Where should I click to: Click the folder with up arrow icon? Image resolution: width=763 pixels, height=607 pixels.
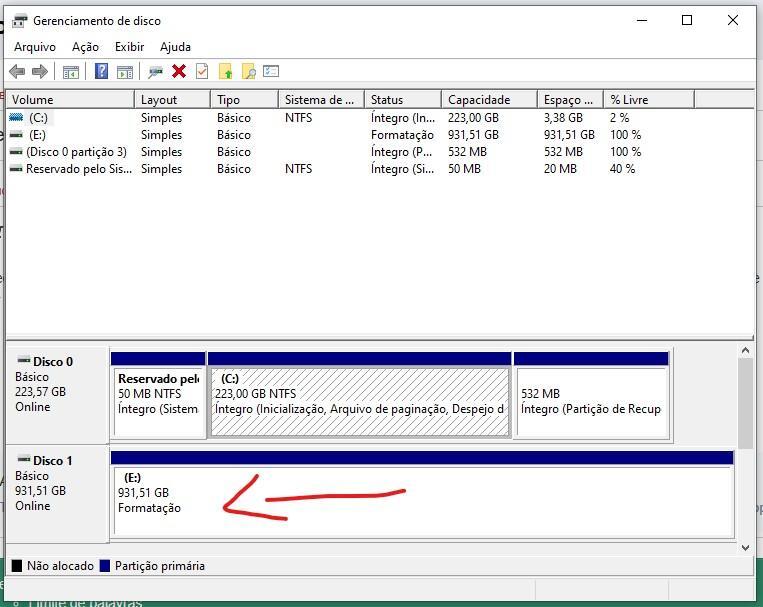click(226, 72)
